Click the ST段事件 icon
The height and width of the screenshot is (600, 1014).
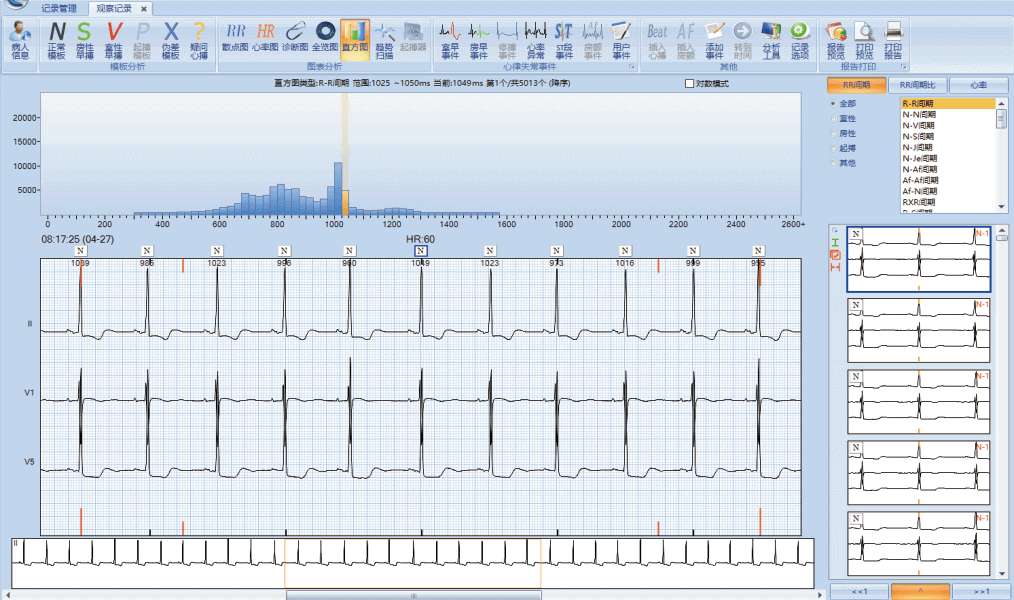pyautogui.click(x=564, y=40)
